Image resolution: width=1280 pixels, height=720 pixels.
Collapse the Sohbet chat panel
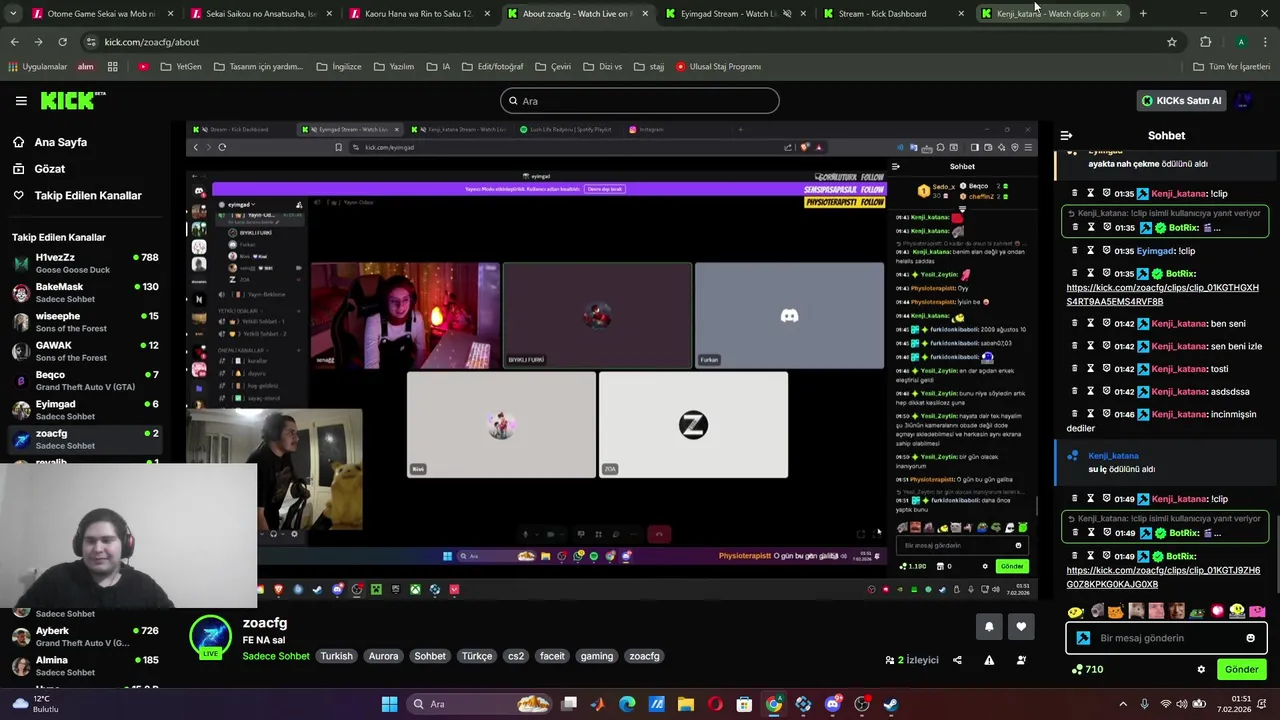(1066, 135)
